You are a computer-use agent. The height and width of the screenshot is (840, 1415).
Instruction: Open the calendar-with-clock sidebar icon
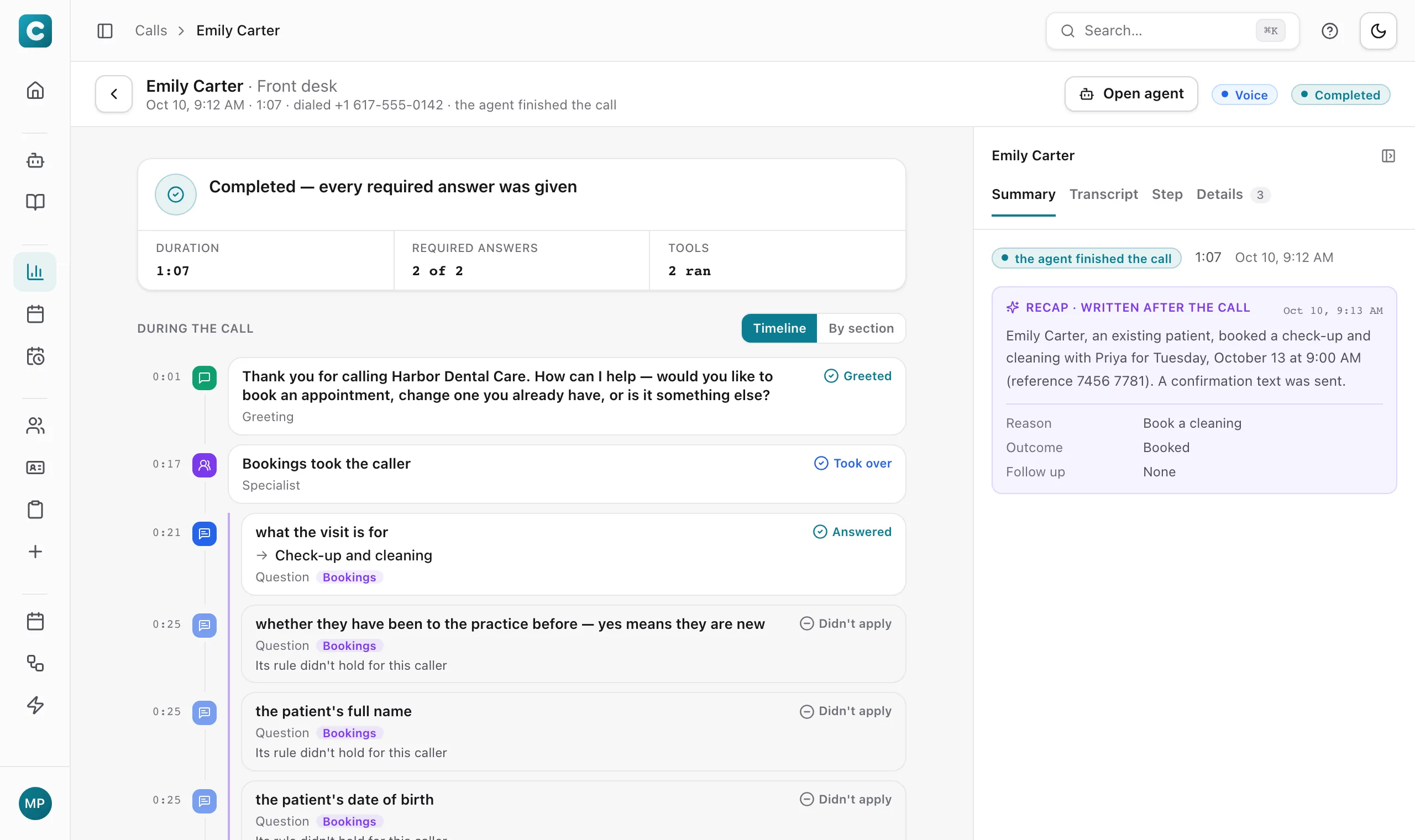click(35, 356)
